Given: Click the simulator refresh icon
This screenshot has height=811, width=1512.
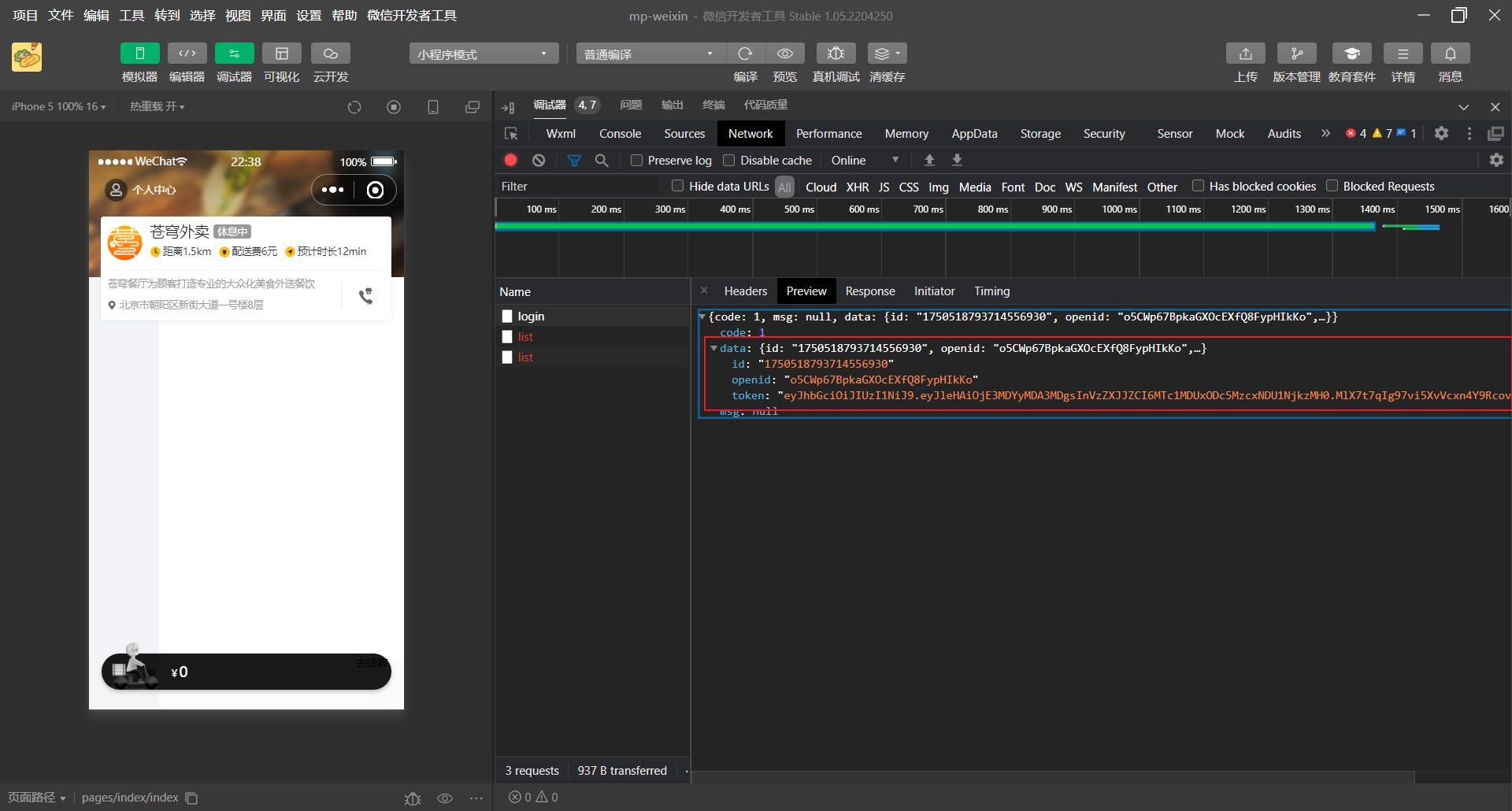Looking at the screenshot, I should (354, 107).
